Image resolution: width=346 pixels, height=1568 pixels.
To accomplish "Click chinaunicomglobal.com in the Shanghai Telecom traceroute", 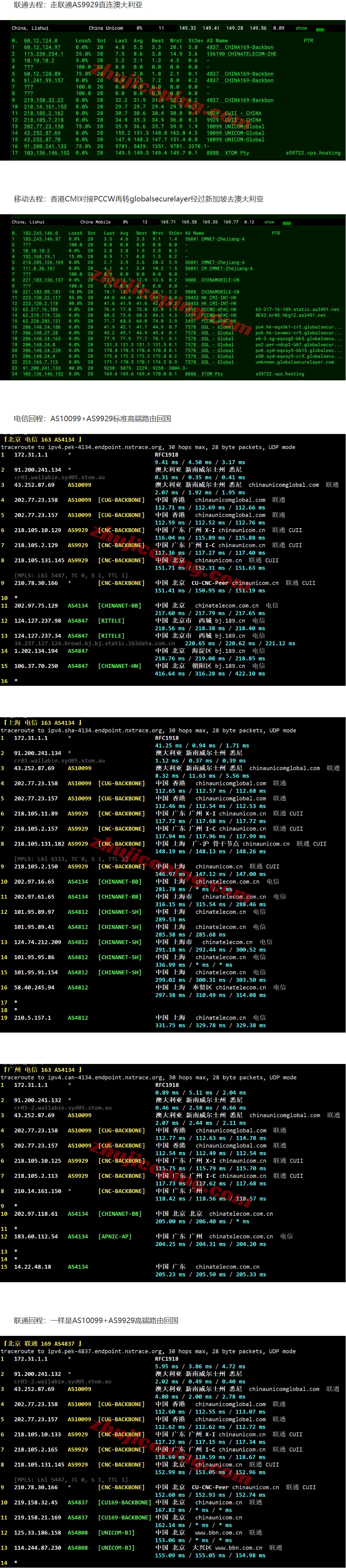I will point(284,768).
